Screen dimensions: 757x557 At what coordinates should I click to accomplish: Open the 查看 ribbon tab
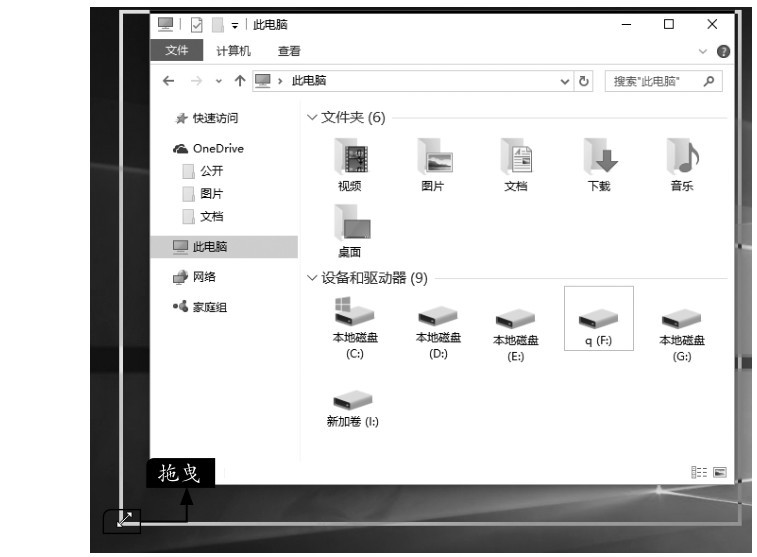pyautogui.click(x=289, y=51)
